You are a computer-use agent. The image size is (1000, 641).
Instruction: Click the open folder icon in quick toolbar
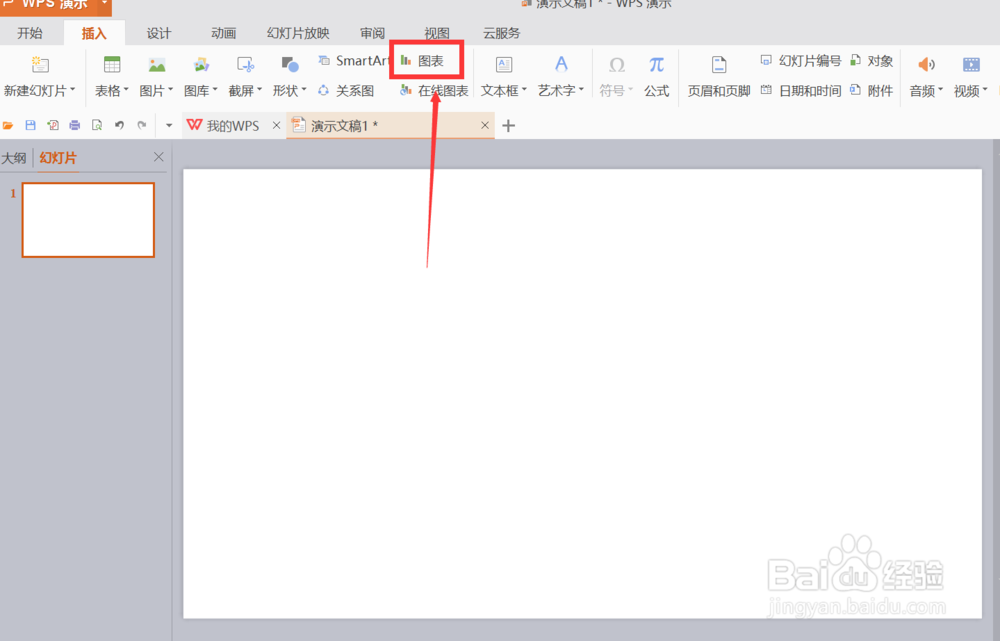(x=8, y=126)
